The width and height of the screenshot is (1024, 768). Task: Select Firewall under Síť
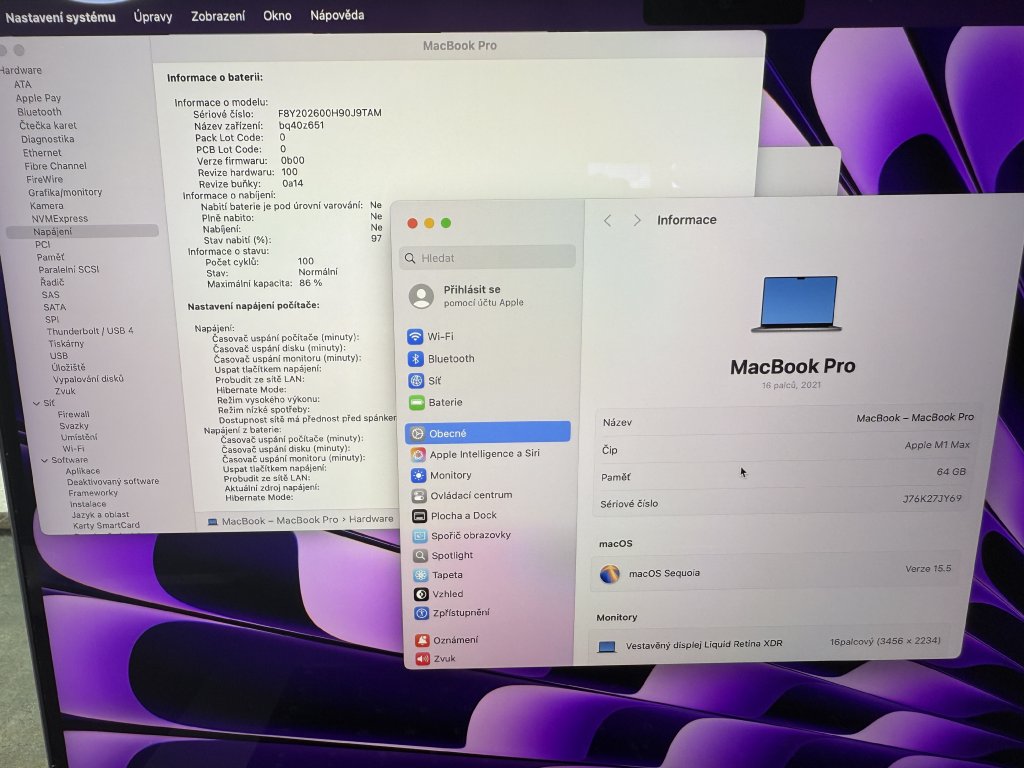[x=74, y=414]
